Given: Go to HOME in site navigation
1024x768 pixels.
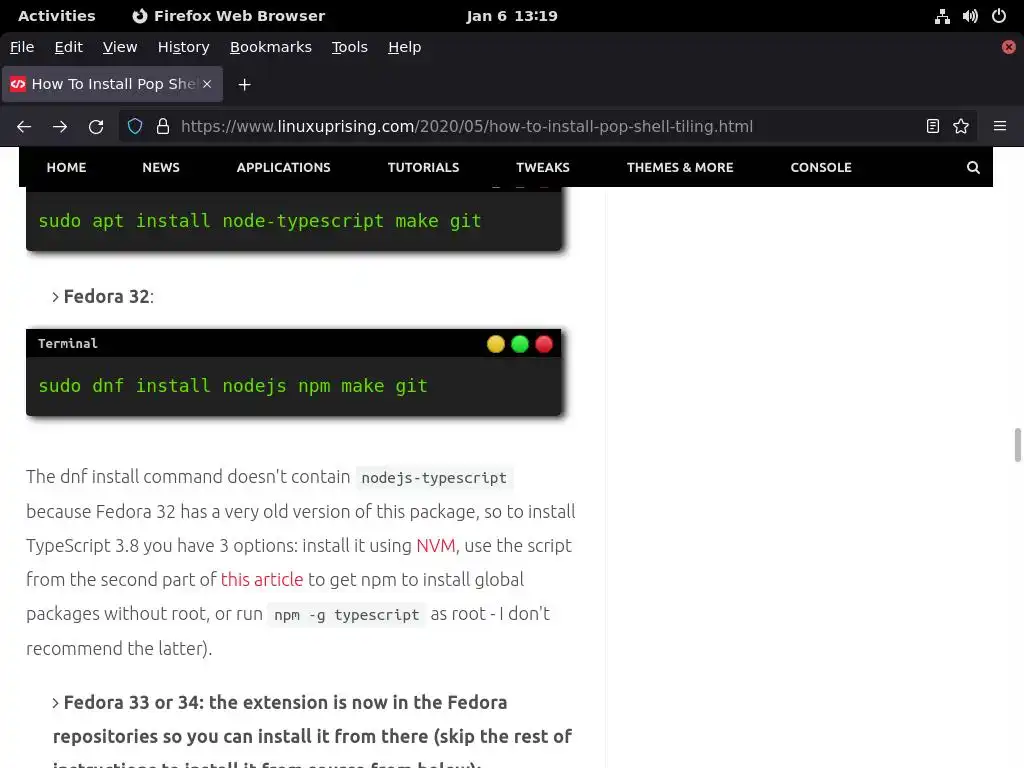Looking at the screenshot, I should pyautogui.click(x=67, y=168).
